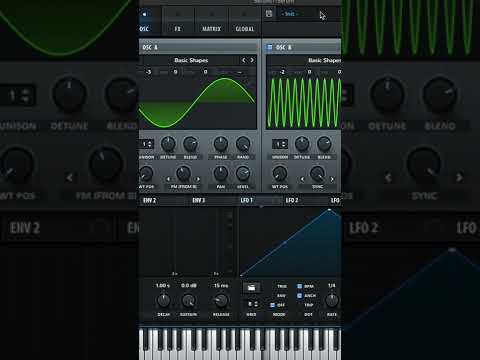Click the OSC A Blend knob
The image size is (480, 360).
tap(190, 144)
